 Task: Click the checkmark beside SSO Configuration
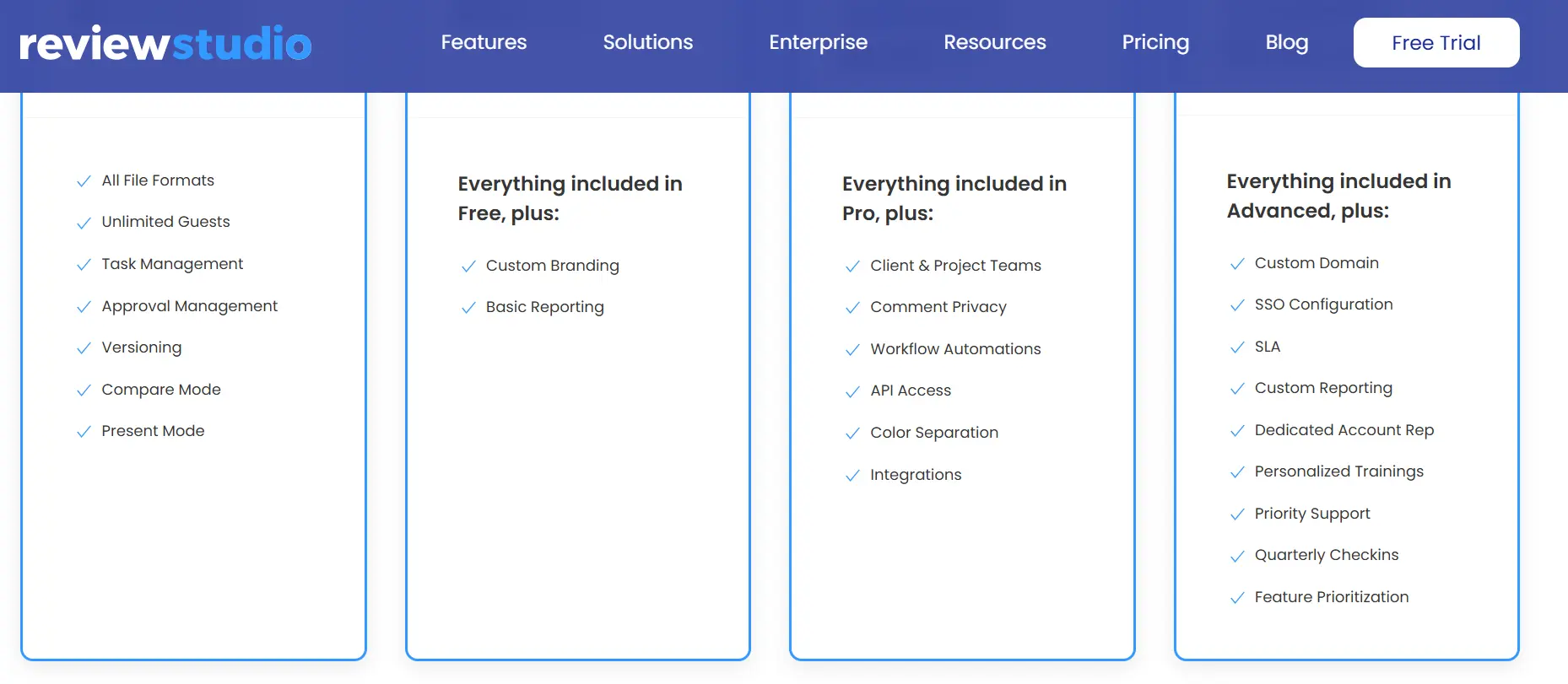1237,304
